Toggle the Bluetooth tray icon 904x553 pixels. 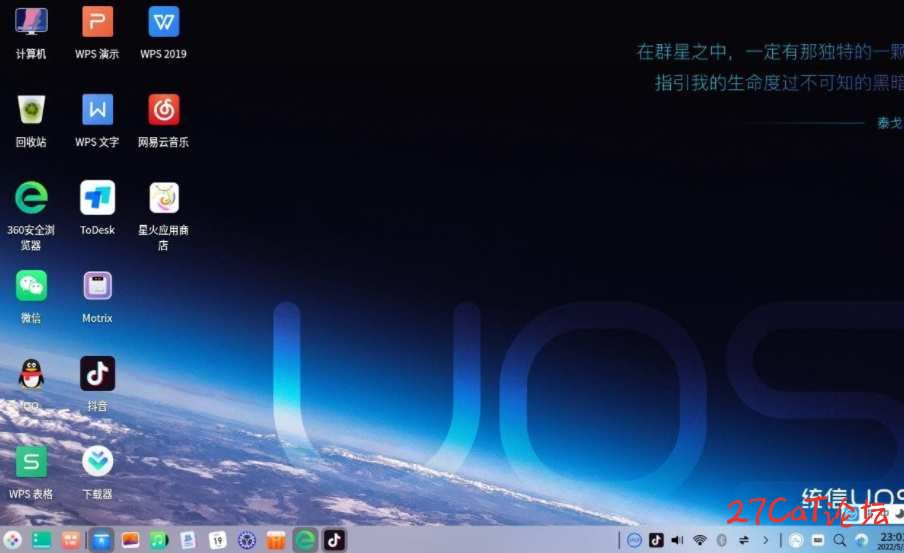721,540
